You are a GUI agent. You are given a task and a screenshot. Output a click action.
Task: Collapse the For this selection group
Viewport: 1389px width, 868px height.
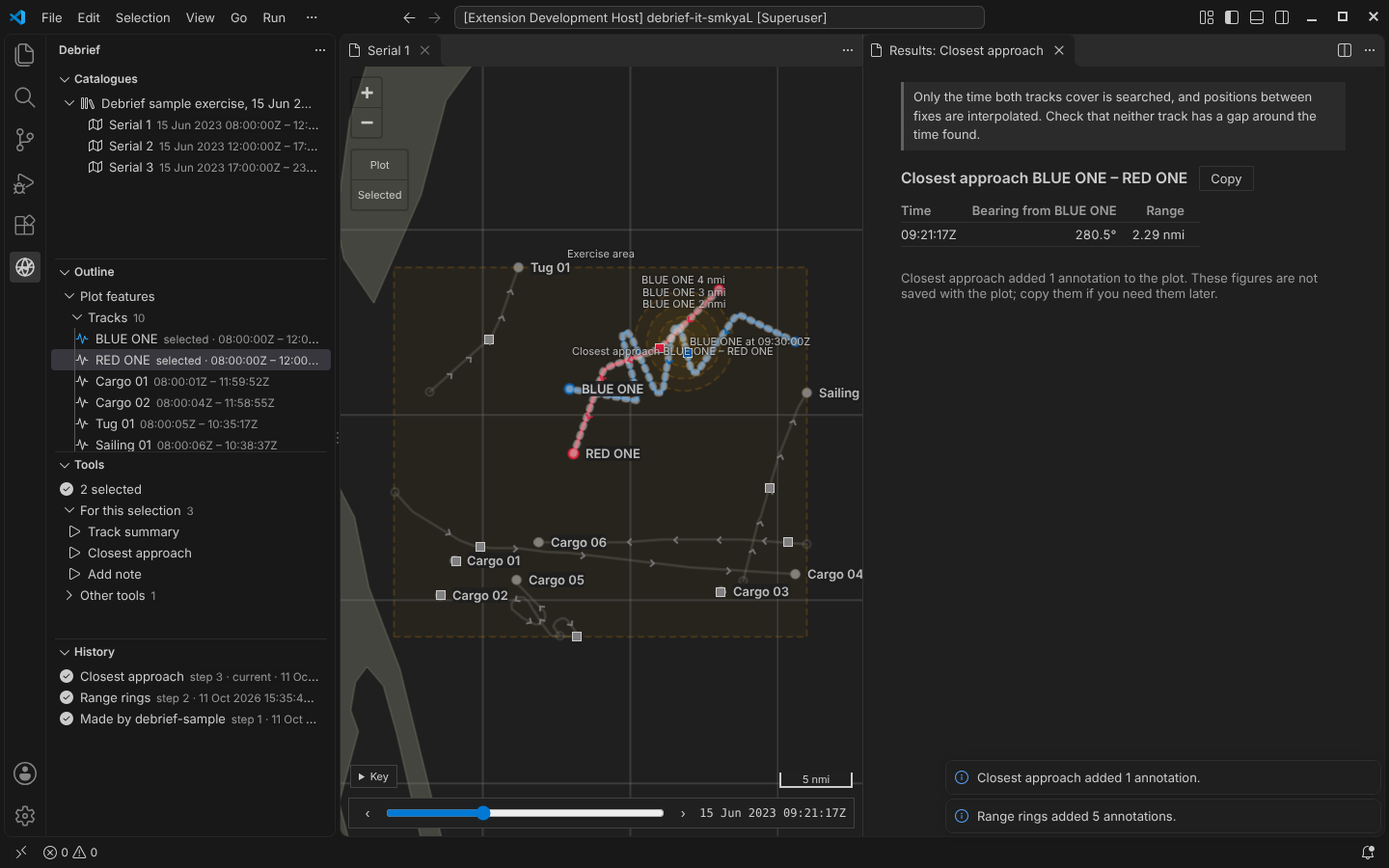(69, 510)
